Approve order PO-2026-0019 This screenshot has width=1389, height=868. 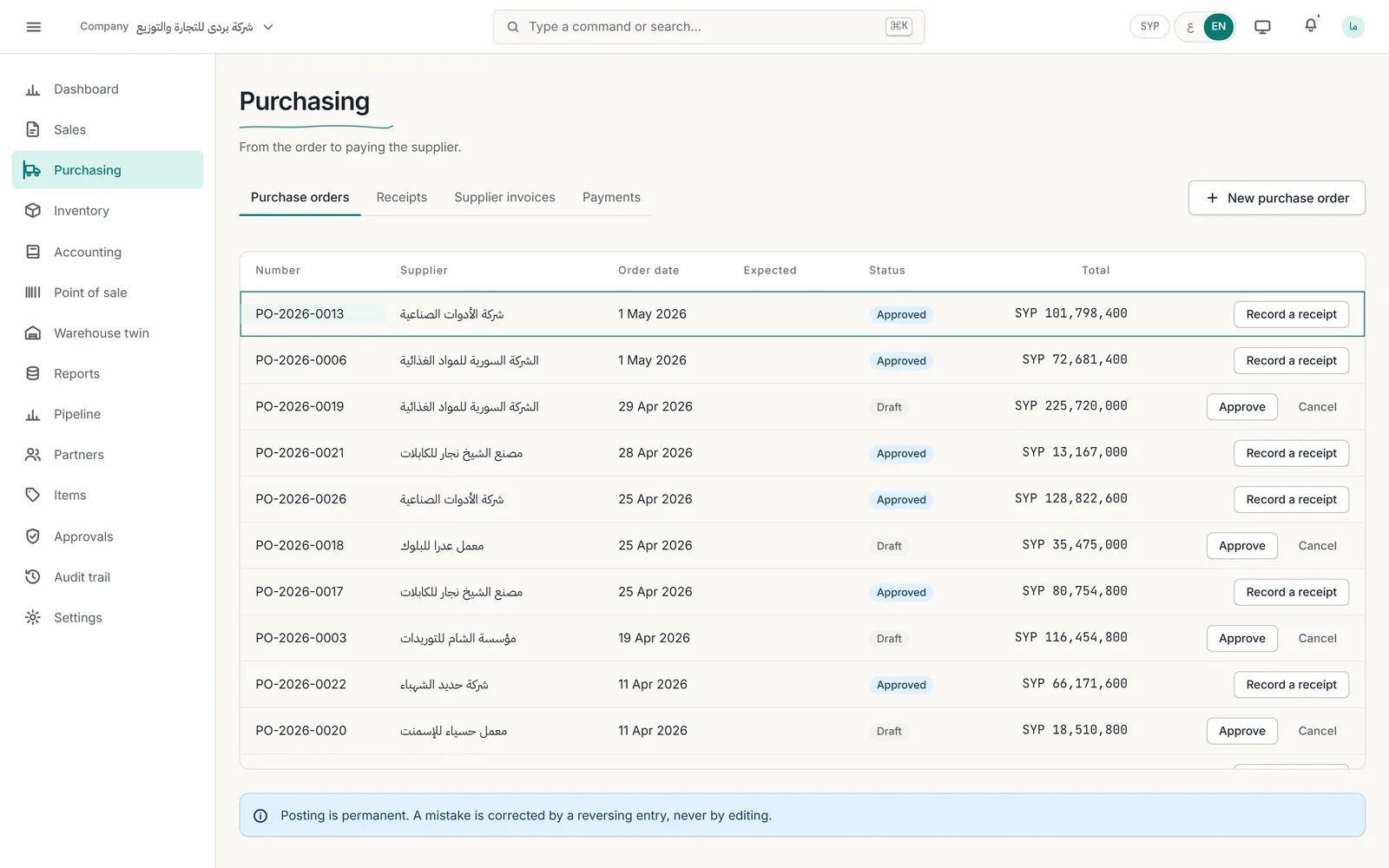(1241, 407)
